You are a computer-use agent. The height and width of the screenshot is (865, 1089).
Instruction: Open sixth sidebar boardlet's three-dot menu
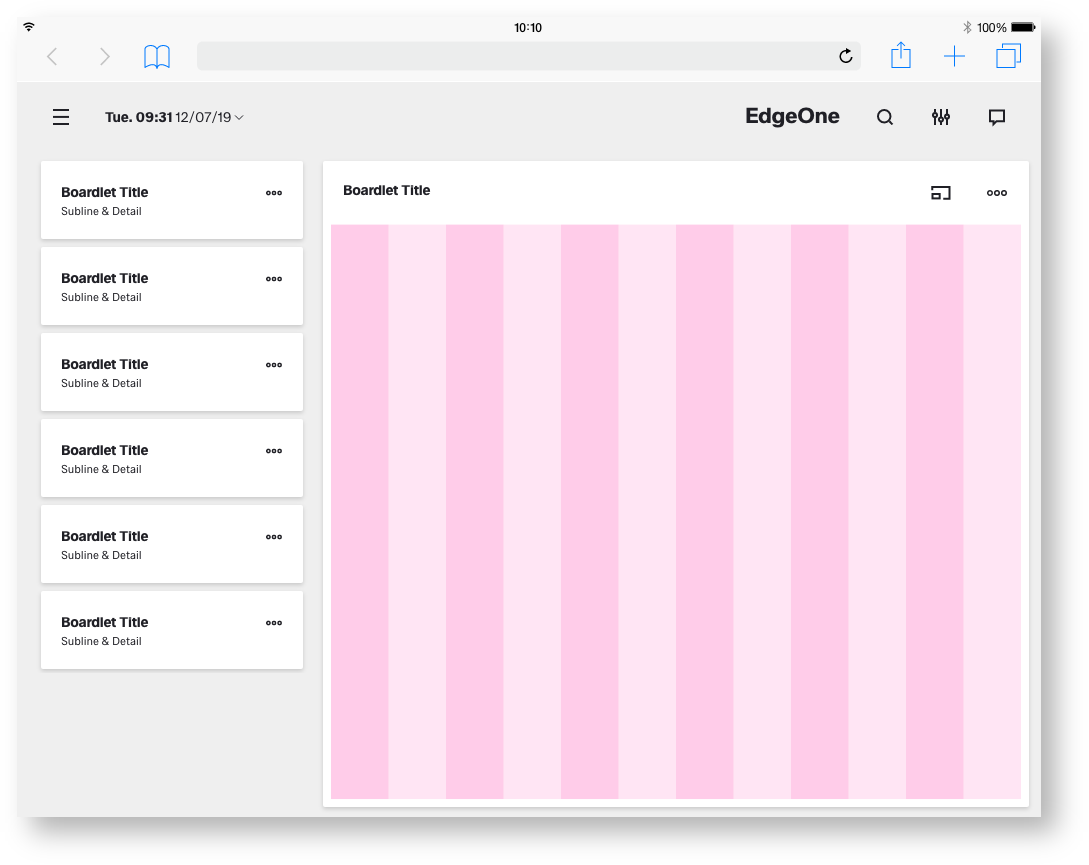click(274, 623)
